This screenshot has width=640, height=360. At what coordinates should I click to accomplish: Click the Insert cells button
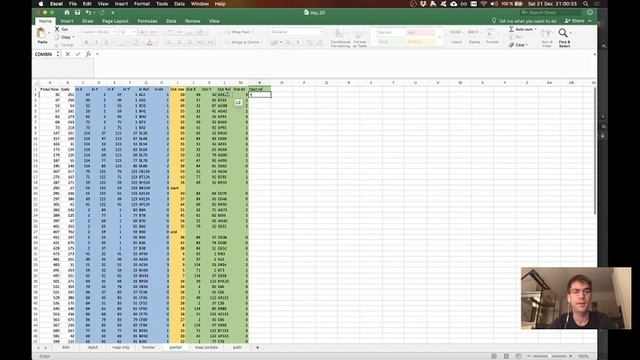(456, 36)
